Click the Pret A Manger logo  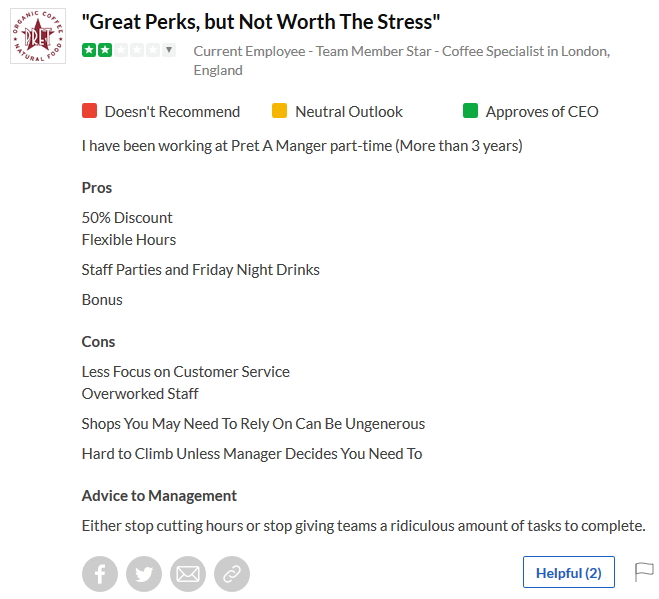pyautogui.click(x=37, y=36)
